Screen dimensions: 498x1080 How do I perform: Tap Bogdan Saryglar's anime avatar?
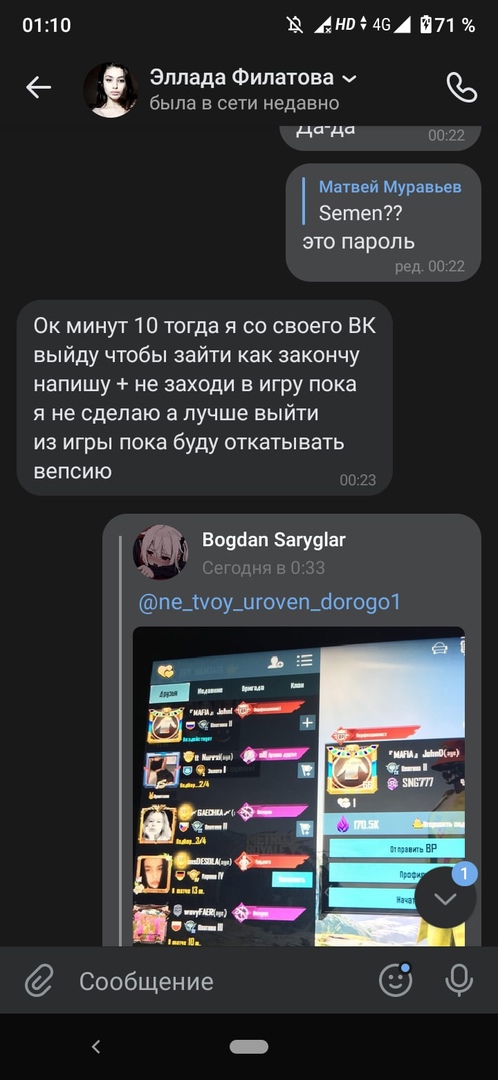[160, 552]
